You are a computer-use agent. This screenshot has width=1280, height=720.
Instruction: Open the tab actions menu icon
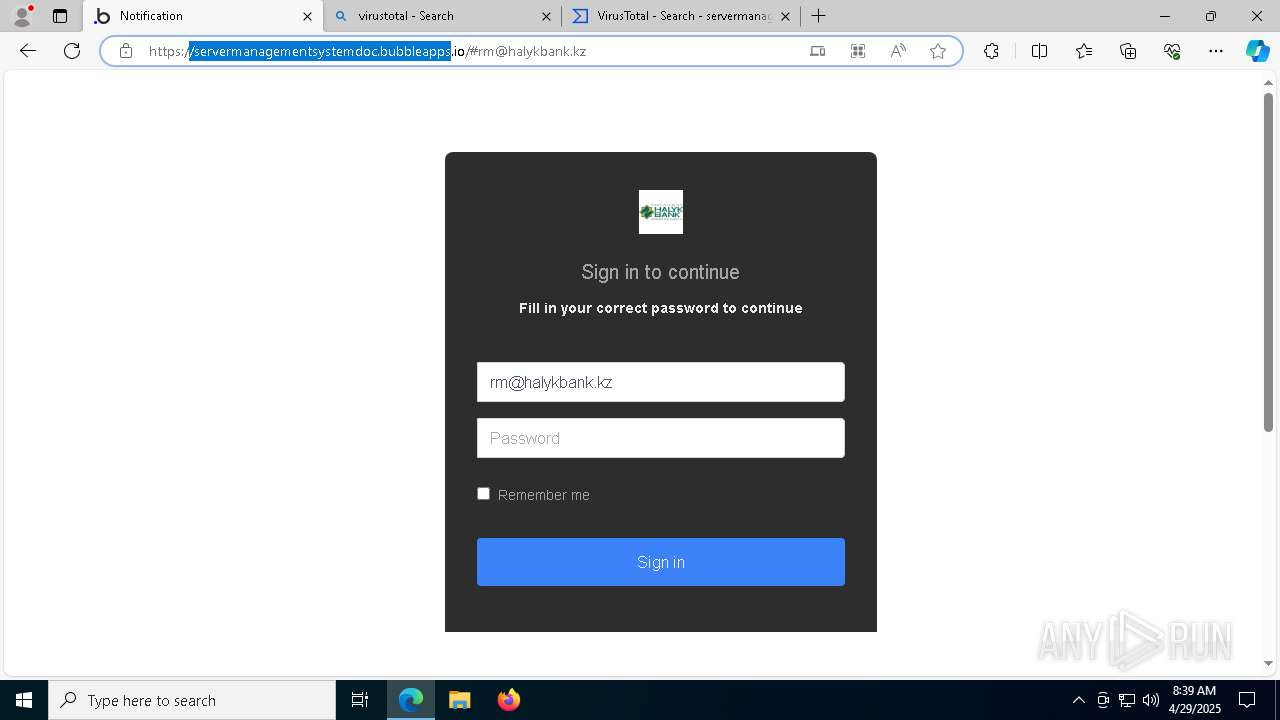(60, 16)
